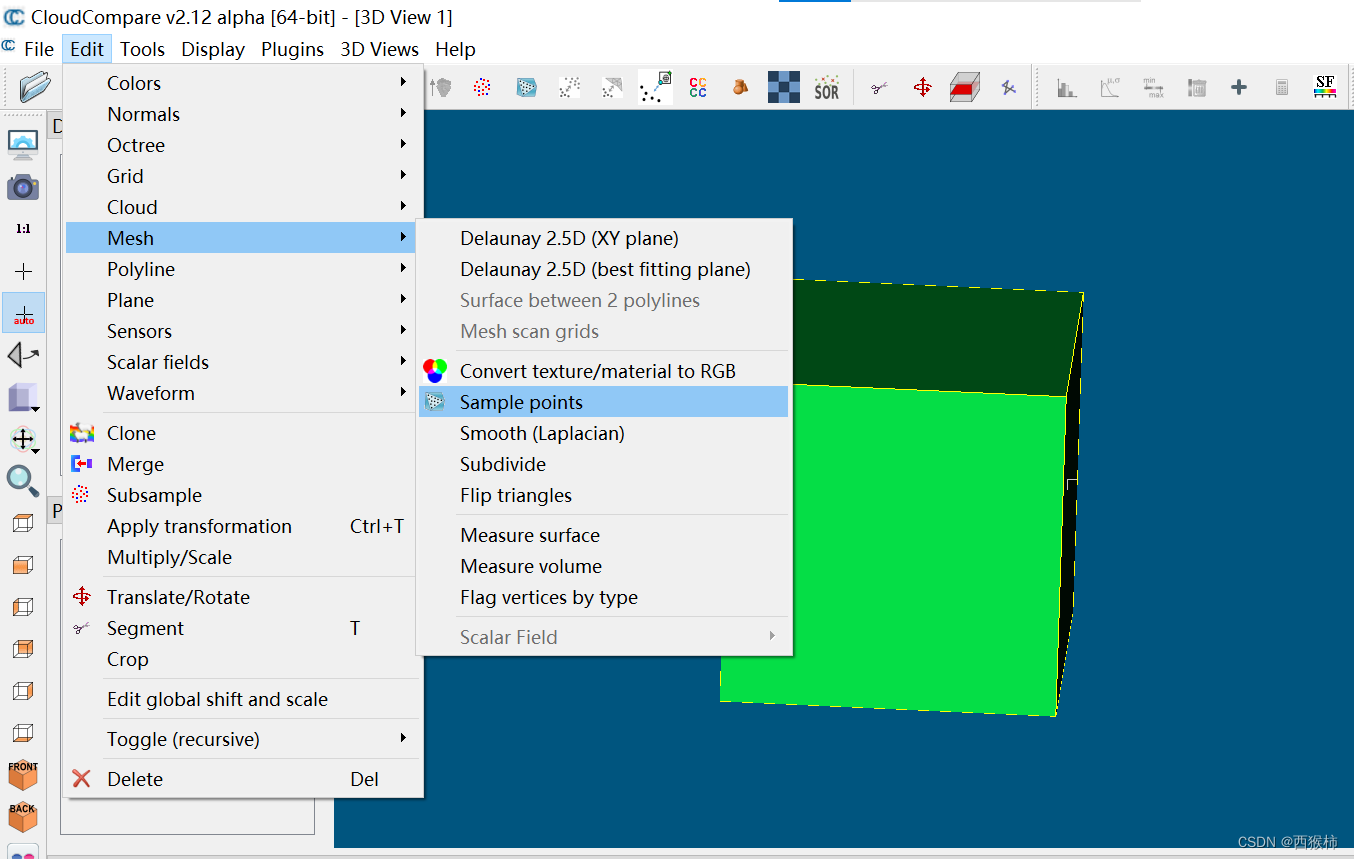Click the subsample red-dots toolbar icon

[482, 88]
